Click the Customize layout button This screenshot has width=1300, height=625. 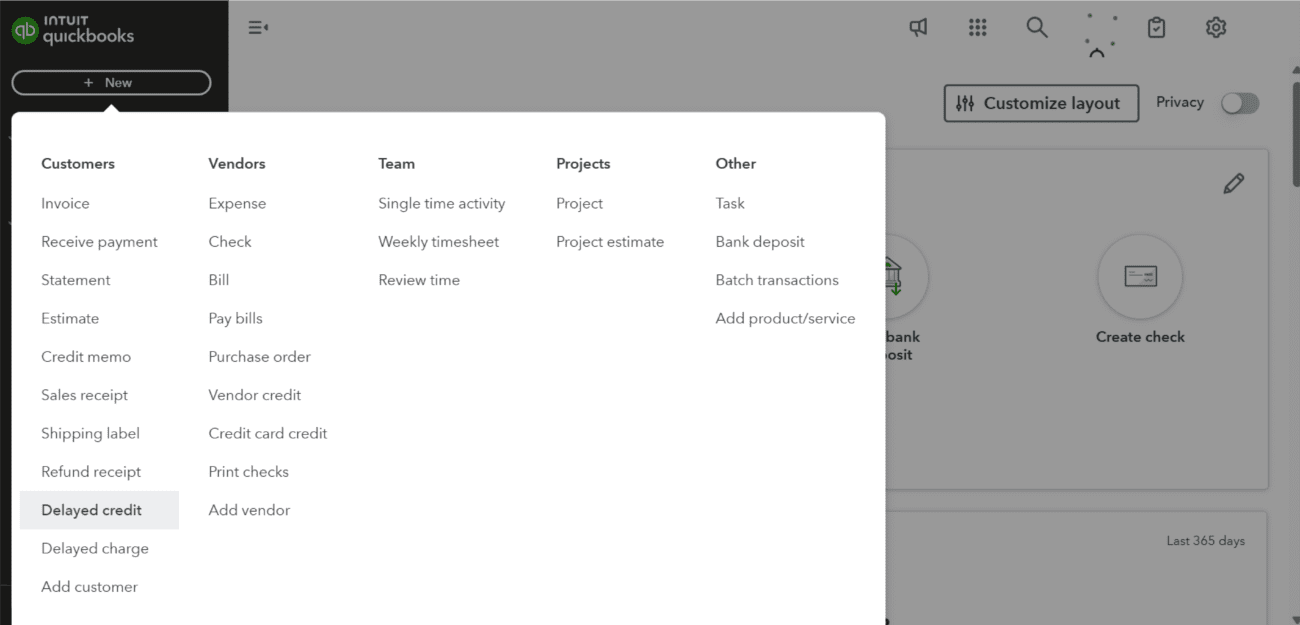click(x=1041, y=103)
